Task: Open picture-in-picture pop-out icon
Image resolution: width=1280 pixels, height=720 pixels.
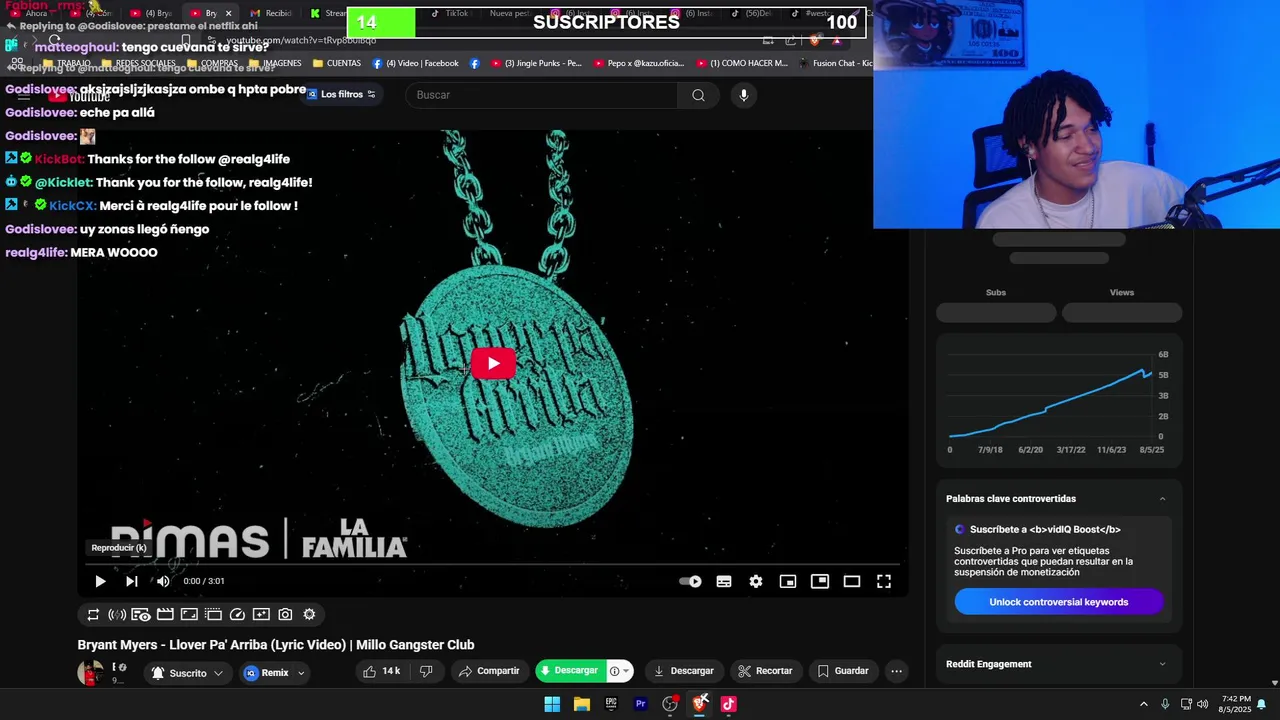Action: [820, 581]
